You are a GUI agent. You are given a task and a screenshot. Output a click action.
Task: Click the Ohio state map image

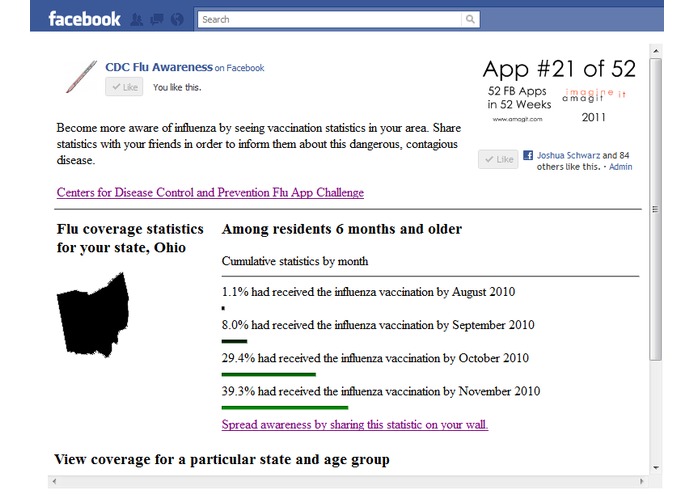click(x=93, y=315)
